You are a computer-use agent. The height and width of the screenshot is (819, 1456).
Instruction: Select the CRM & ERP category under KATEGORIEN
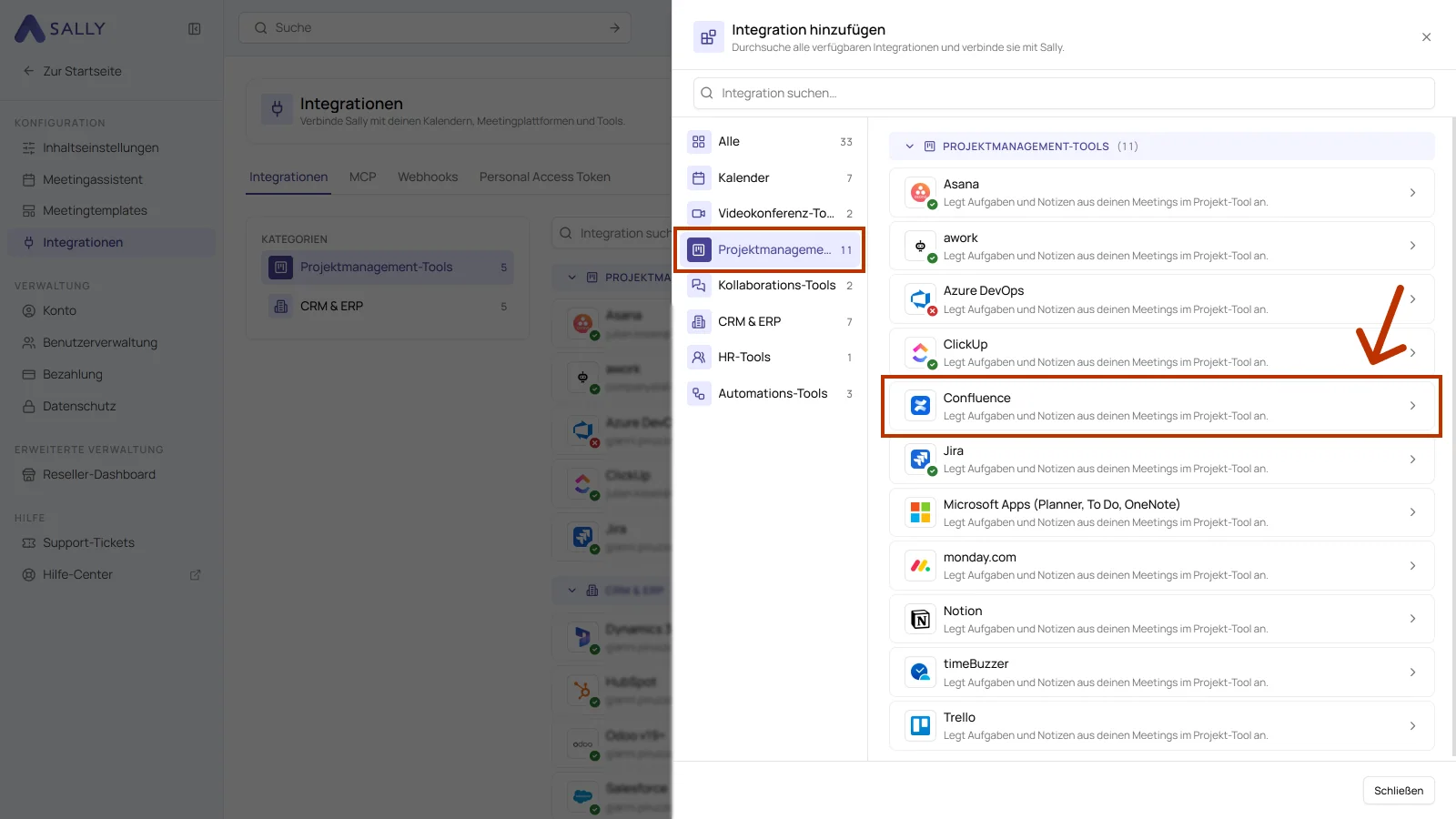click(x=388, y=307)
